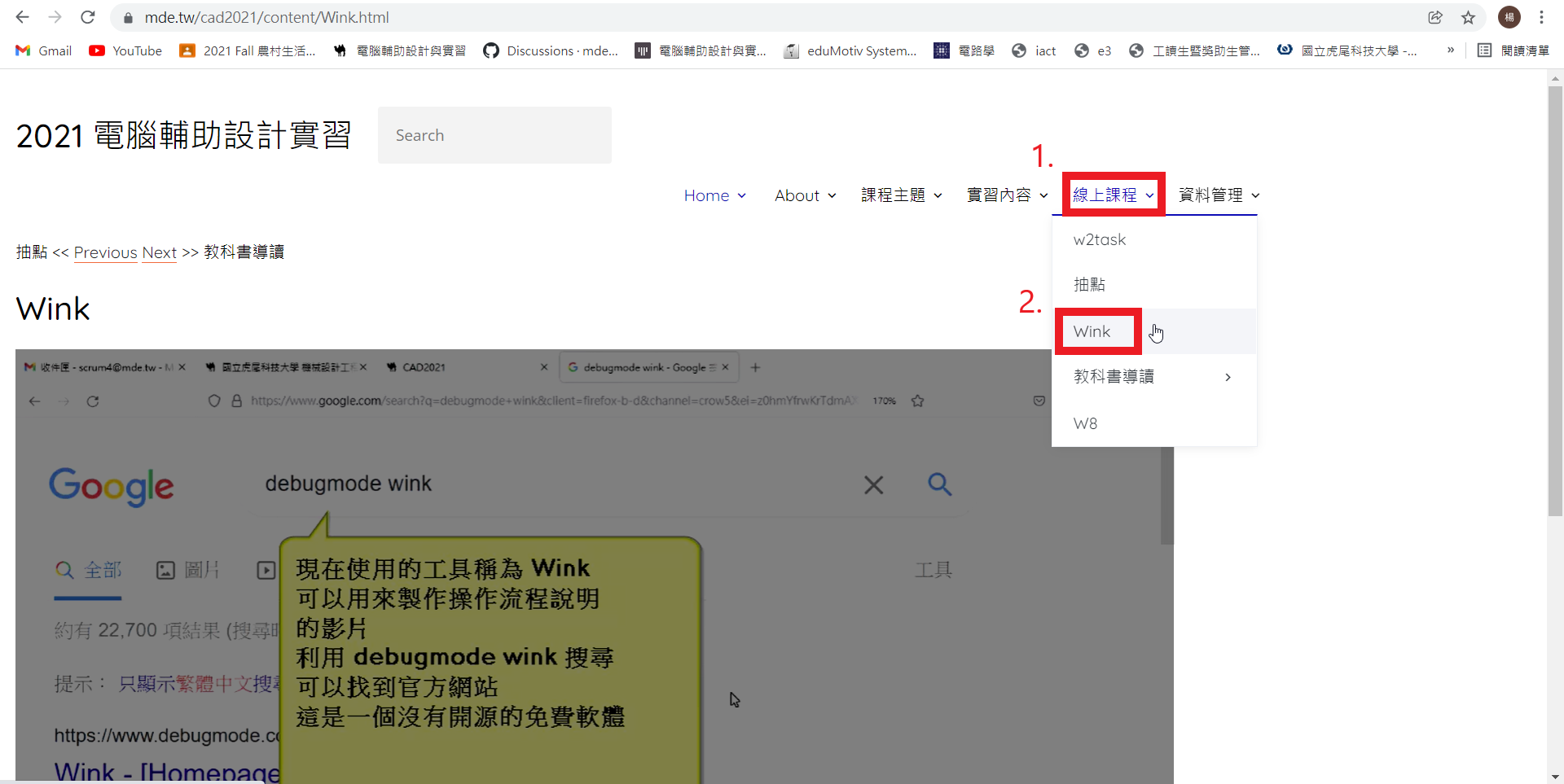1564x784 pixels.
Task: Expand the 實習內容 menu
Action: [1007, 195]
